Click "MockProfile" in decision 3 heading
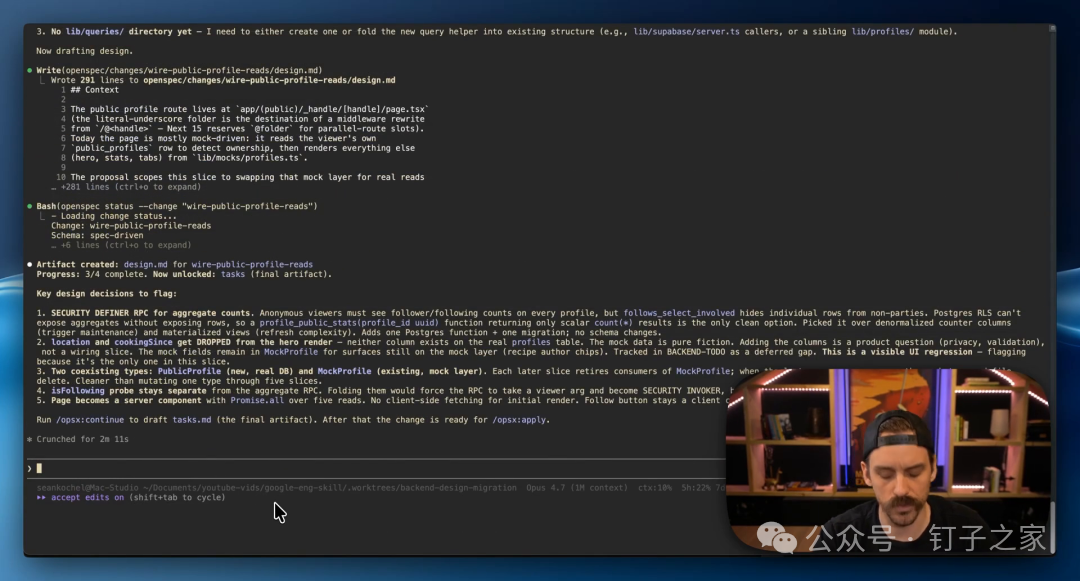The height and width of the screenshot is (581, 1080). 344,371
